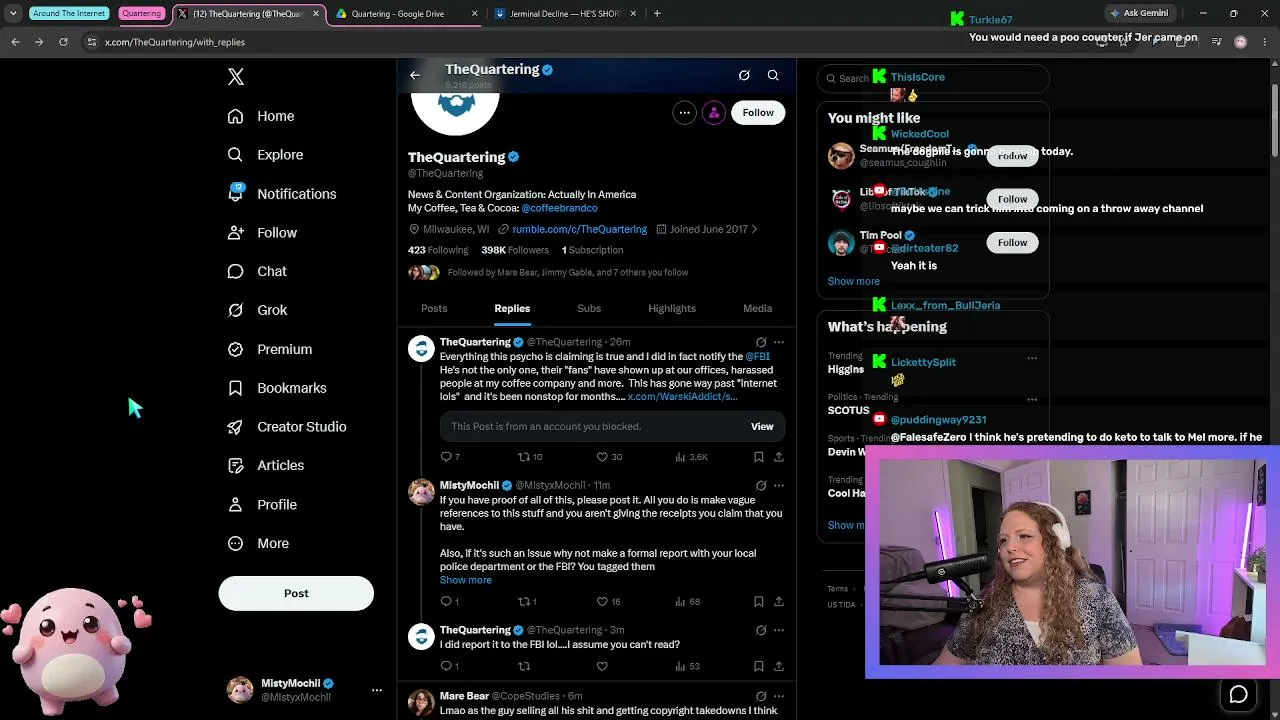Switch to the Posts tab
The height and width of the screenshot is (720, 1280).
(434, 308)
